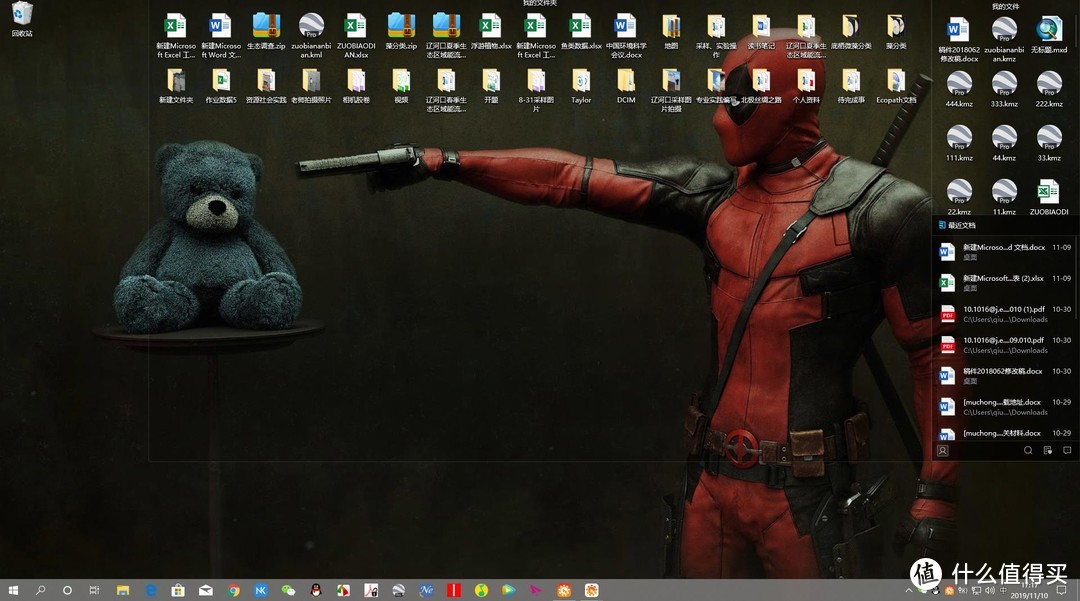Click the user account icon in panel footer

pyautogui.click(x=943, y=450)
